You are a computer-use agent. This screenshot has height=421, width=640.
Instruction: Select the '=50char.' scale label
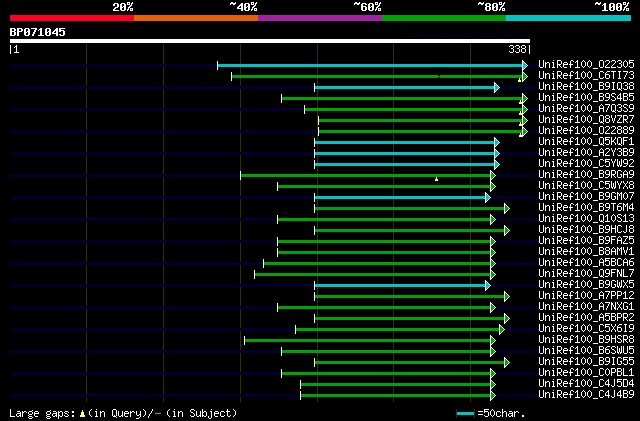(x=501, y=413)
